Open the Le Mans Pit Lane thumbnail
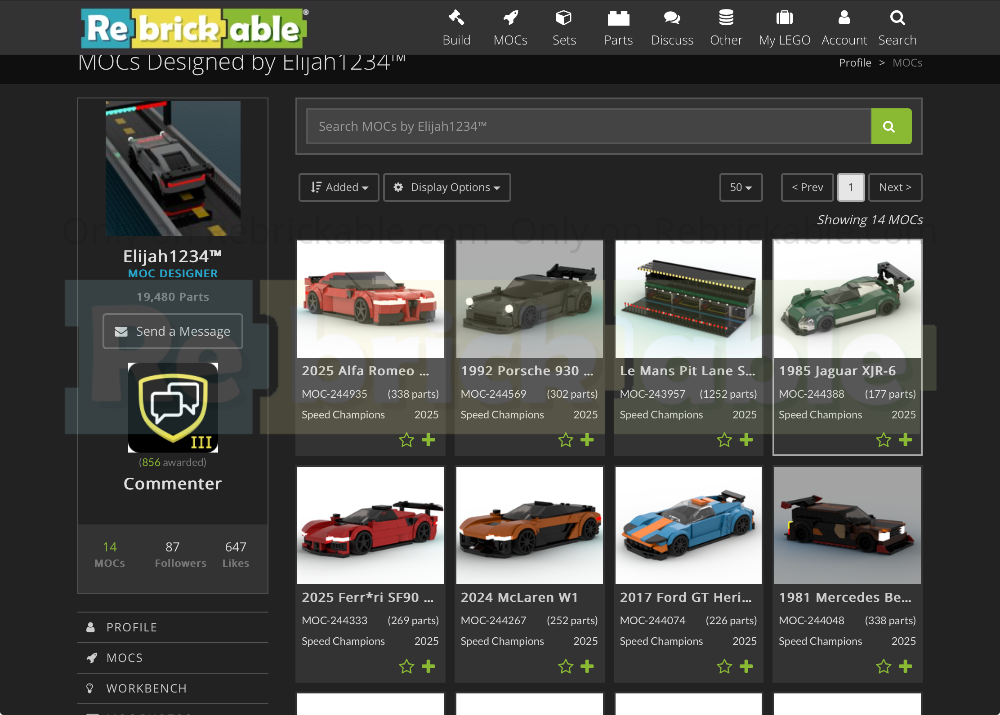 click(x=688, y=299)
